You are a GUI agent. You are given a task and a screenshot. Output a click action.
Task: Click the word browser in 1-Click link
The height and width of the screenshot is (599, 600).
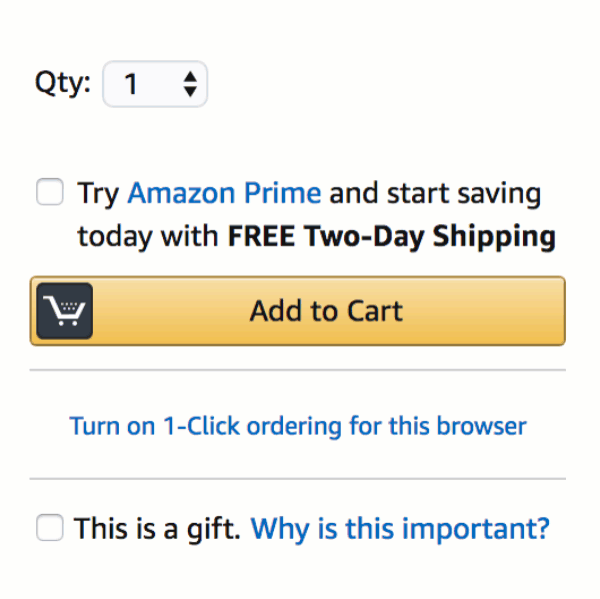(482, 426)
